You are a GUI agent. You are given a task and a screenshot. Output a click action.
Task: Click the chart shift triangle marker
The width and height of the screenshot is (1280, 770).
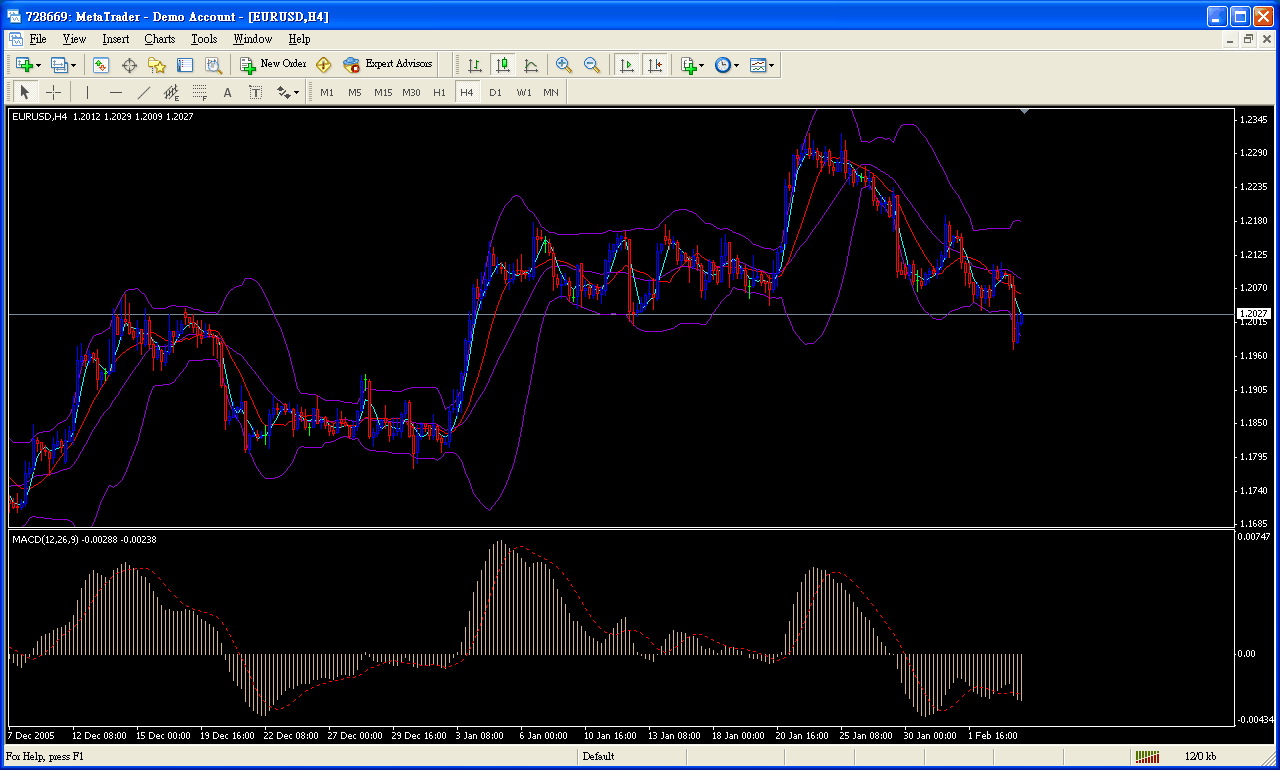(x=1023, y=112)
